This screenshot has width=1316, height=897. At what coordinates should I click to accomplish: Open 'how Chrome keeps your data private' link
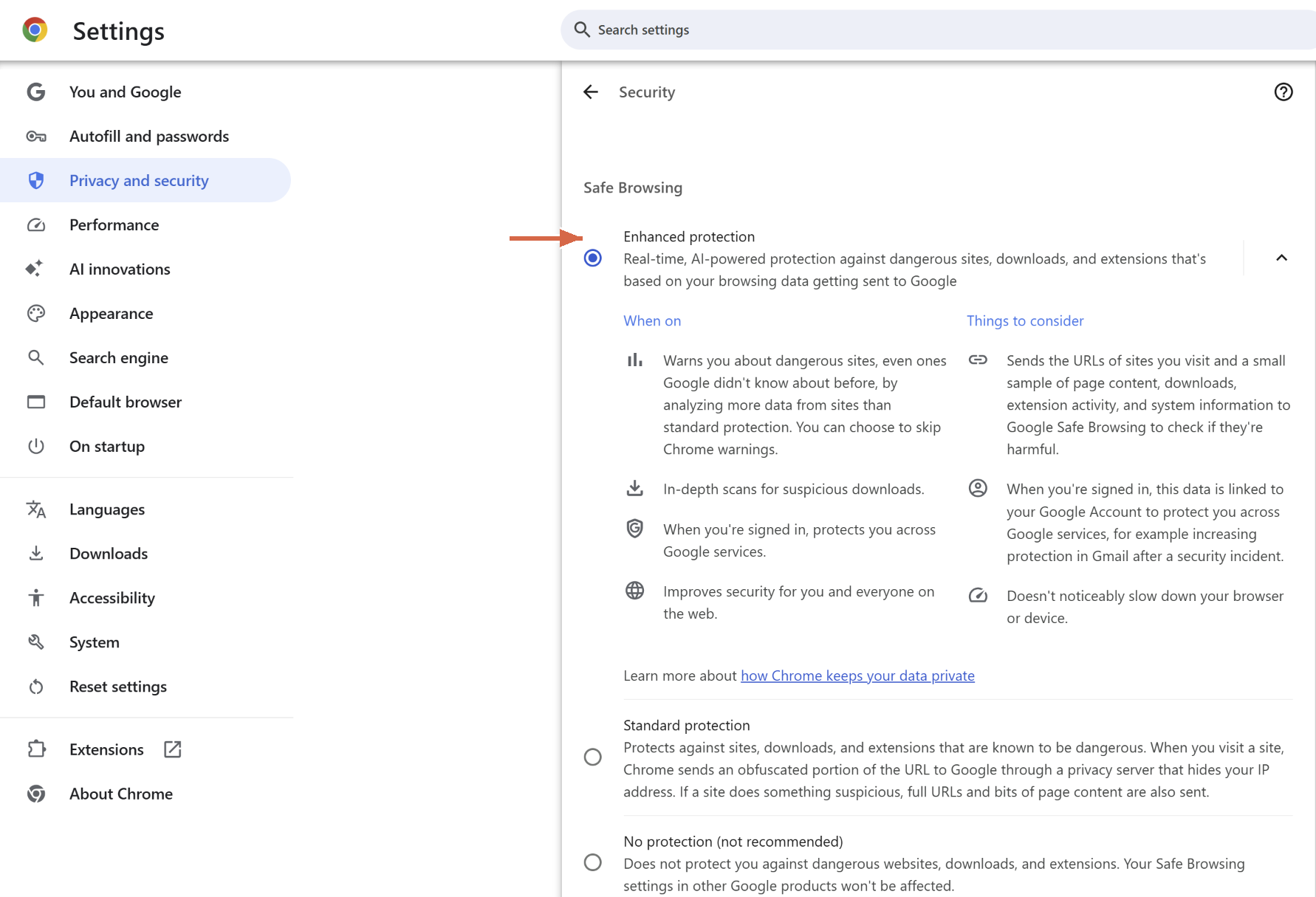tap(857, 676)
